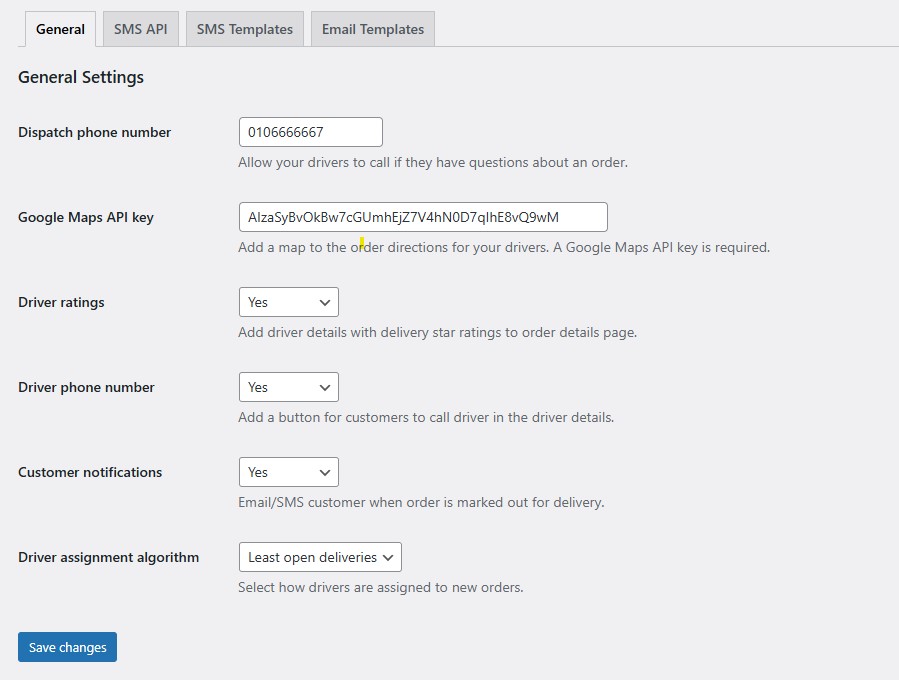Open the SMS Templates tab
899x680 pixels.
pyautogui.click(x=244, y=29)
